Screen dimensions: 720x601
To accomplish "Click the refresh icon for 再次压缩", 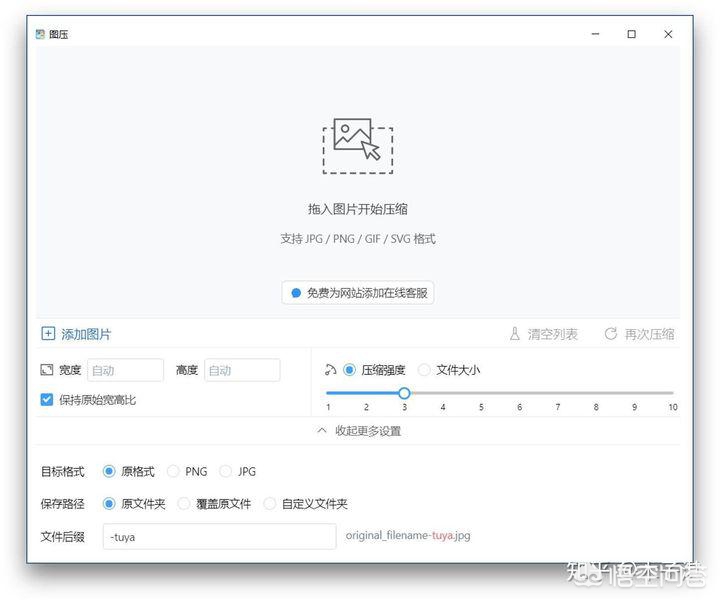I will tap(610, 334).
